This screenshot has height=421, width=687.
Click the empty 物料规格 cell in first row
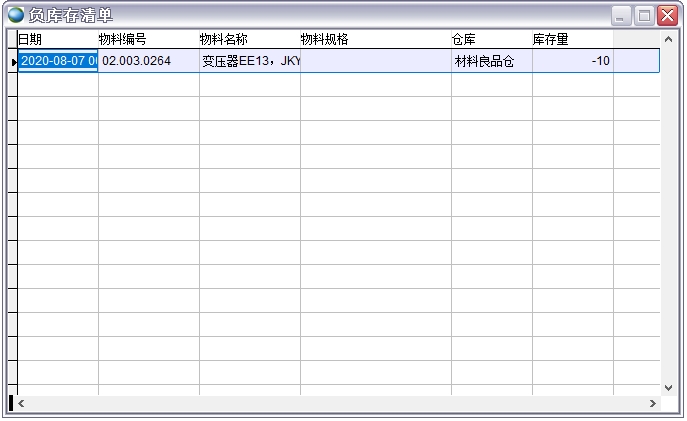tap(375, 61)
